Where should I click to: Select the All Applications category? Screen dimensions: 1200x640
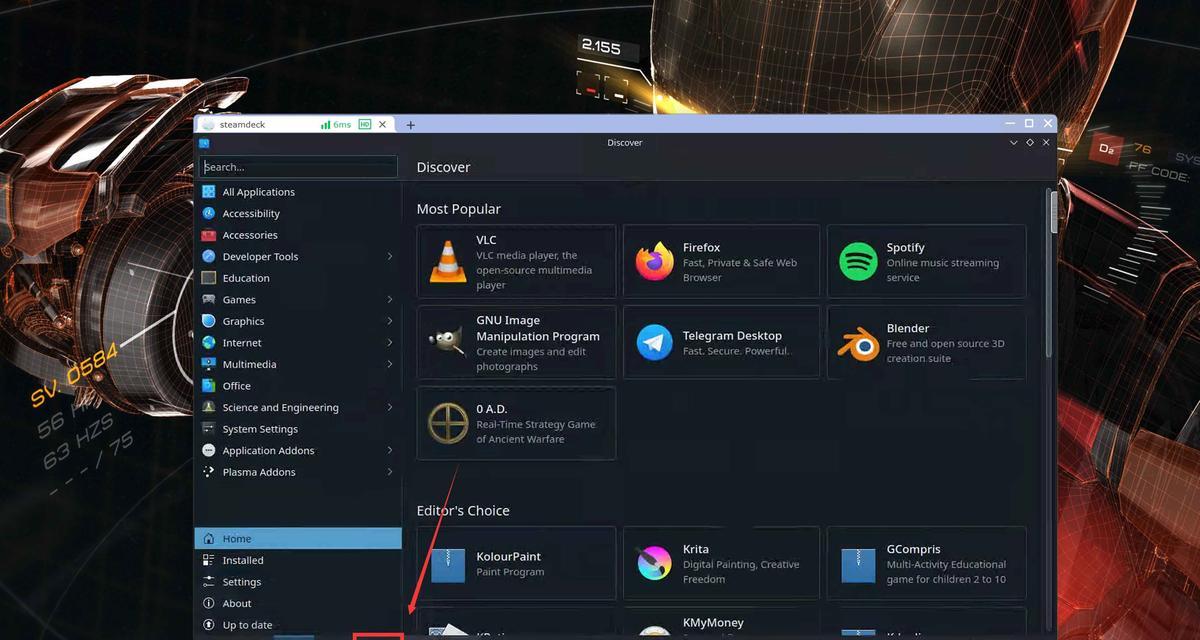pos(298,192)
